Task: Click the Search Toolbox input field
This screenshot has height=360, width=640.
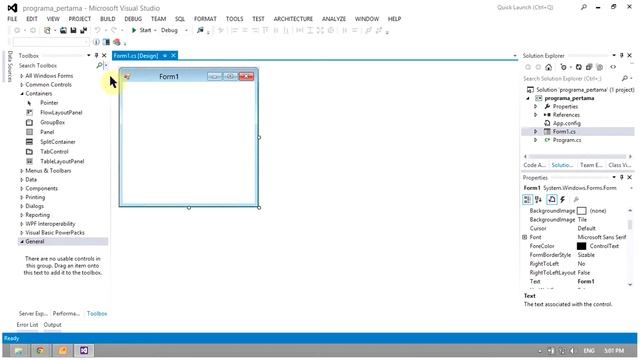Action: pyautogui.click(x=56, y=65)
